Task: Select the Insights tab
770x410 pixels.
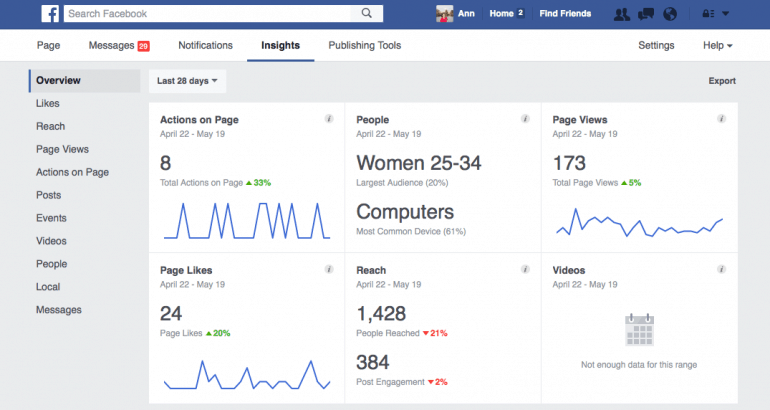Action: pos(280,45)
